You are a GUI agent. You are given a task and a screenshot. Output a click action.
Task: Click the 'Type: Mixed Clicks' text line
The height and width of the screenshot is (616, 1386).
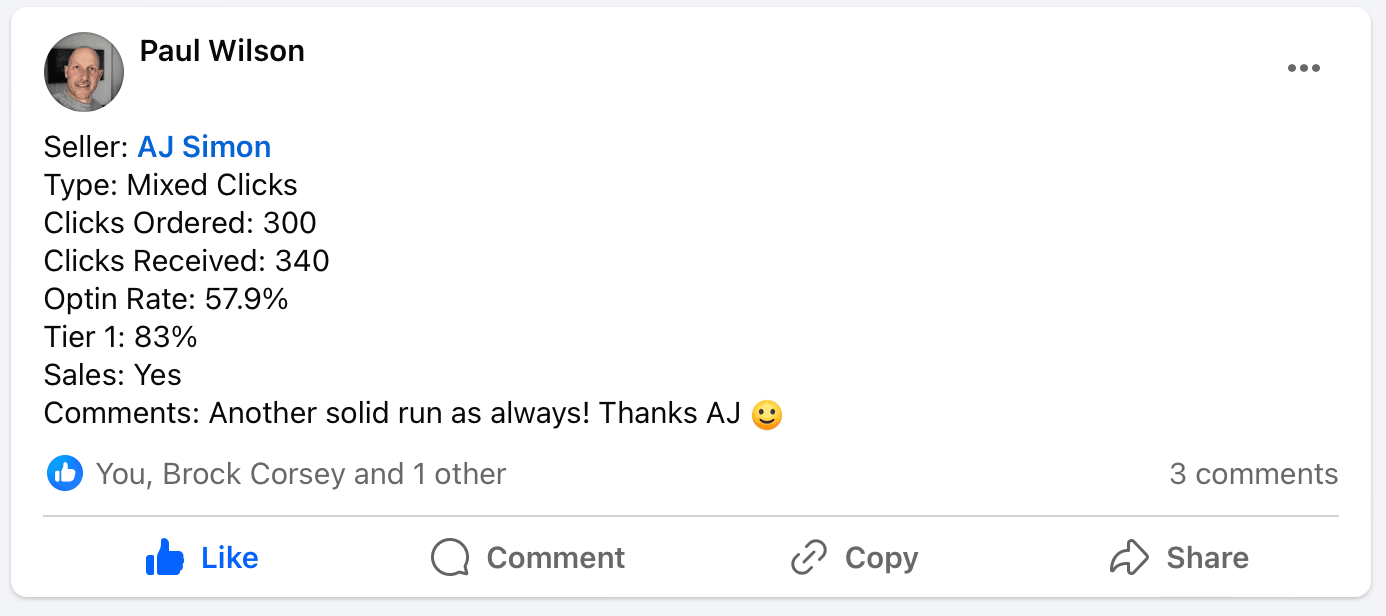pyautogui.click(x=171, y=185)
